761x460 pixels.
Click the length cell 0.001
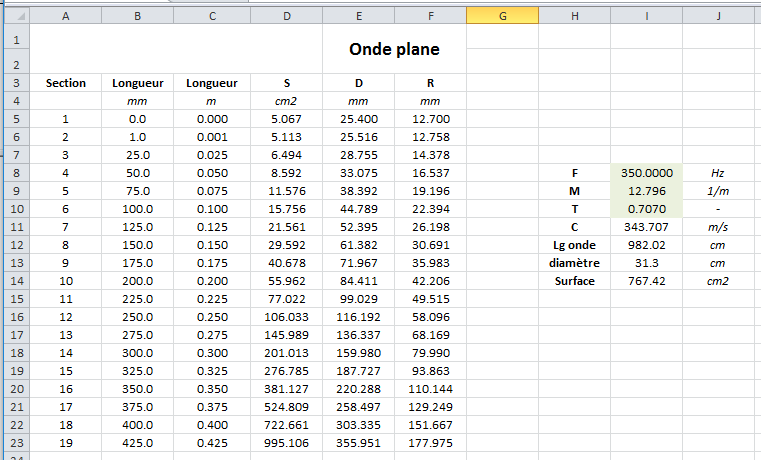pyautogui.click(x=212, y=137)
